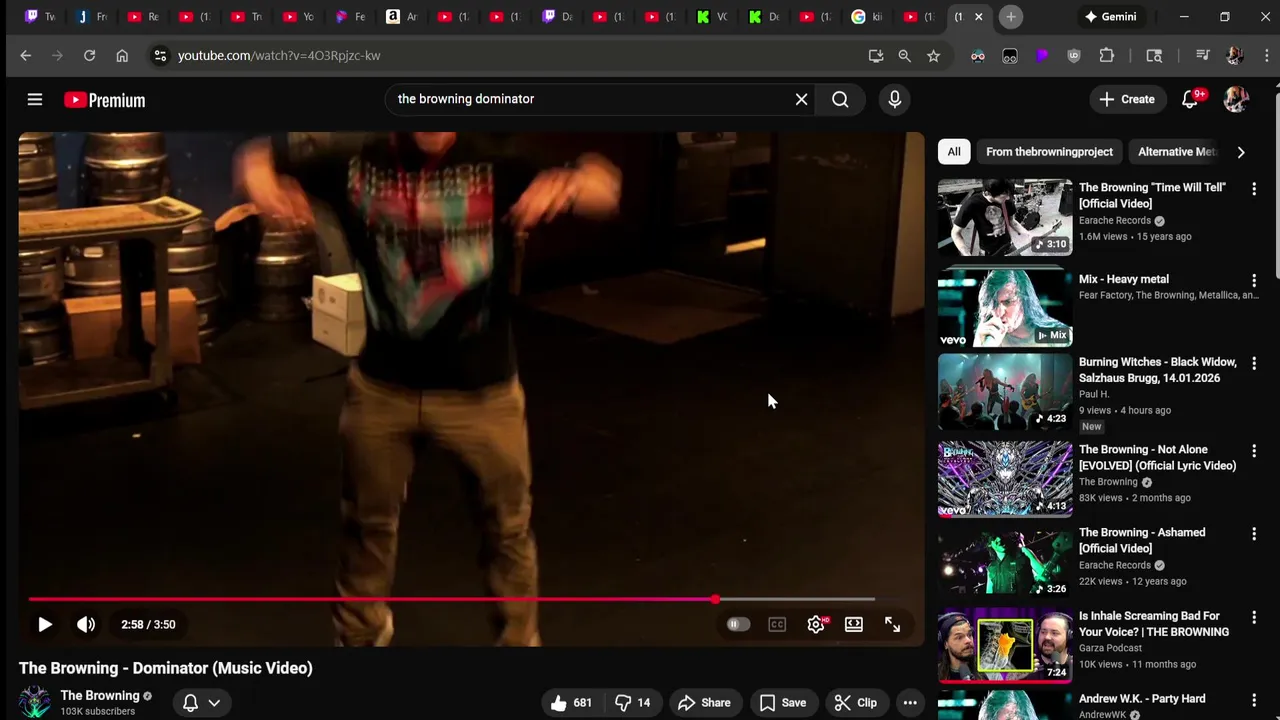1280x720 pixels.
Task: Open options for Ashamed video
Action: point(1254,534)
